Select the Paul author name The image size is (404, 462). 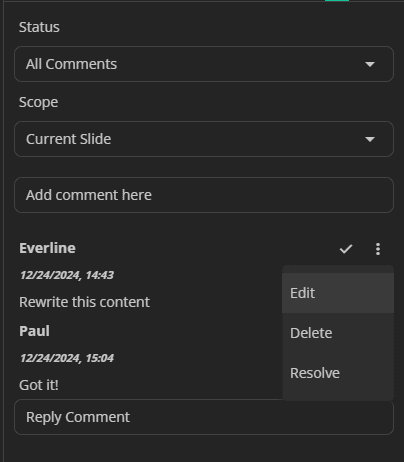(x=34, y=331)
